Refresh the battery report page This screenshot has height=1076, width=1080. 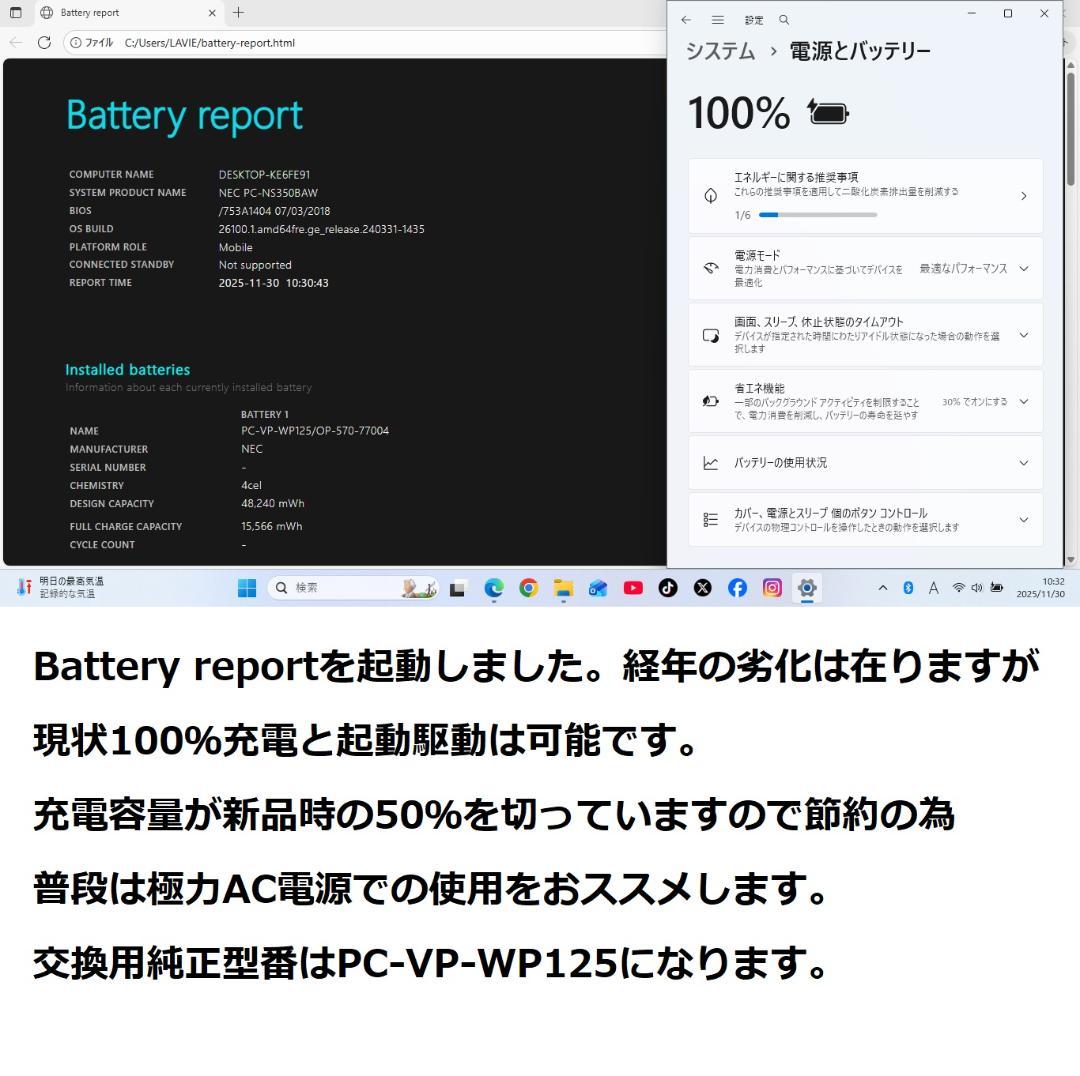44,43
